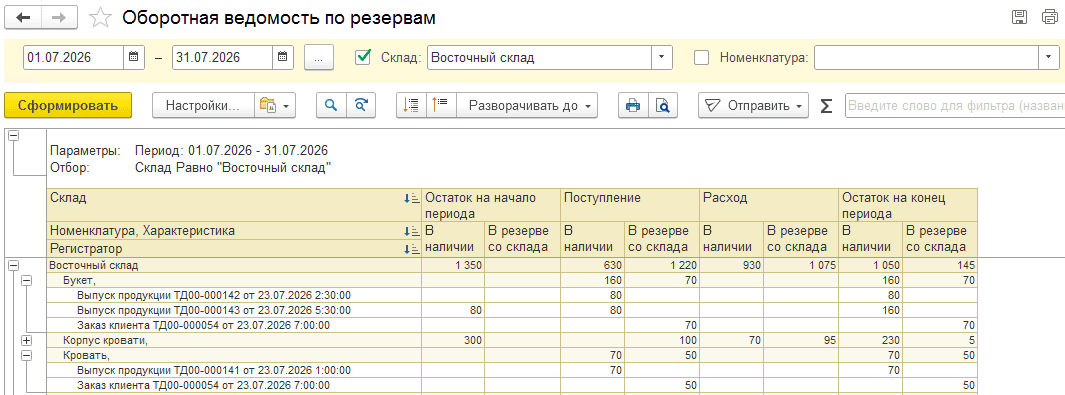Click the 145 closing reserve cell
This screenshot has width=1065, height=395.
point(940,265)
